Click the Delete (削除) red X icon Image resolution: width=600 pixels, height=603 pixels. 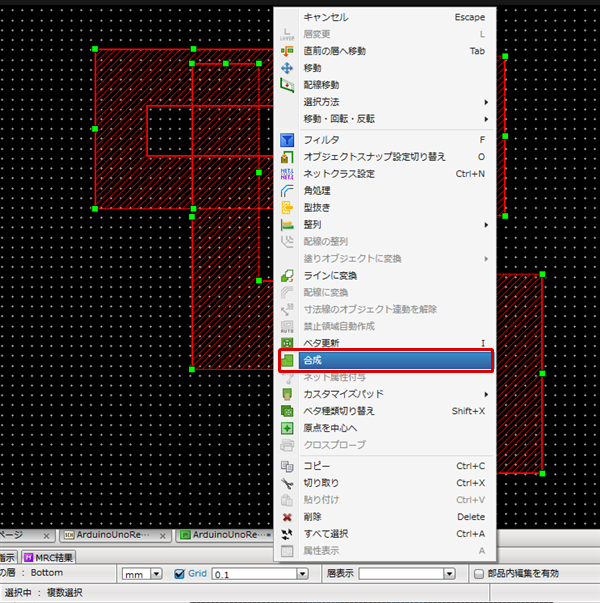coord(287,517)
